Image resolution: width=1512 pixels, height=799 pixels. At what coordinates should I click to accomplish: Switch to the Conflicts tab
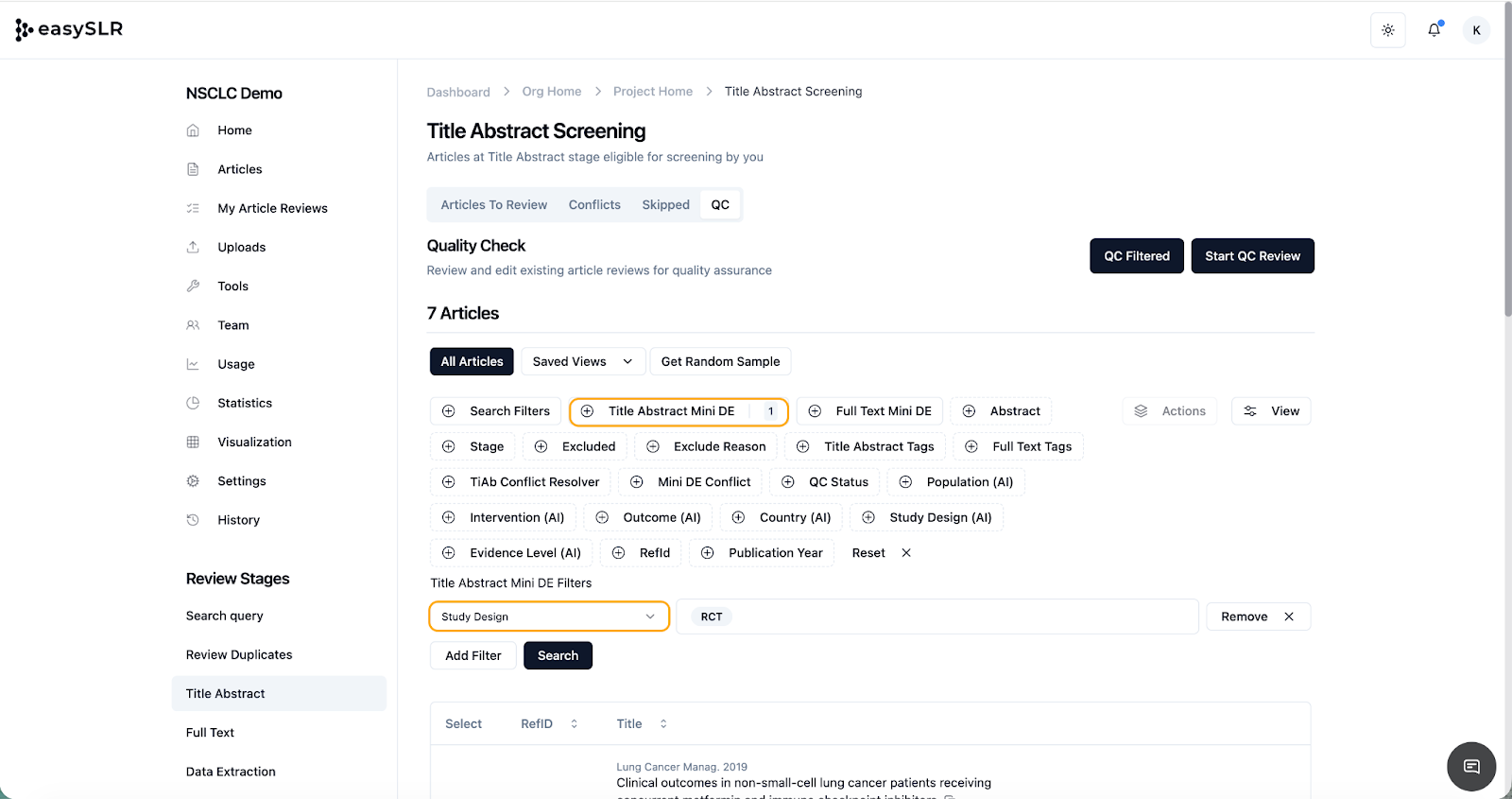pyautogui.click(x=594, y=204)
